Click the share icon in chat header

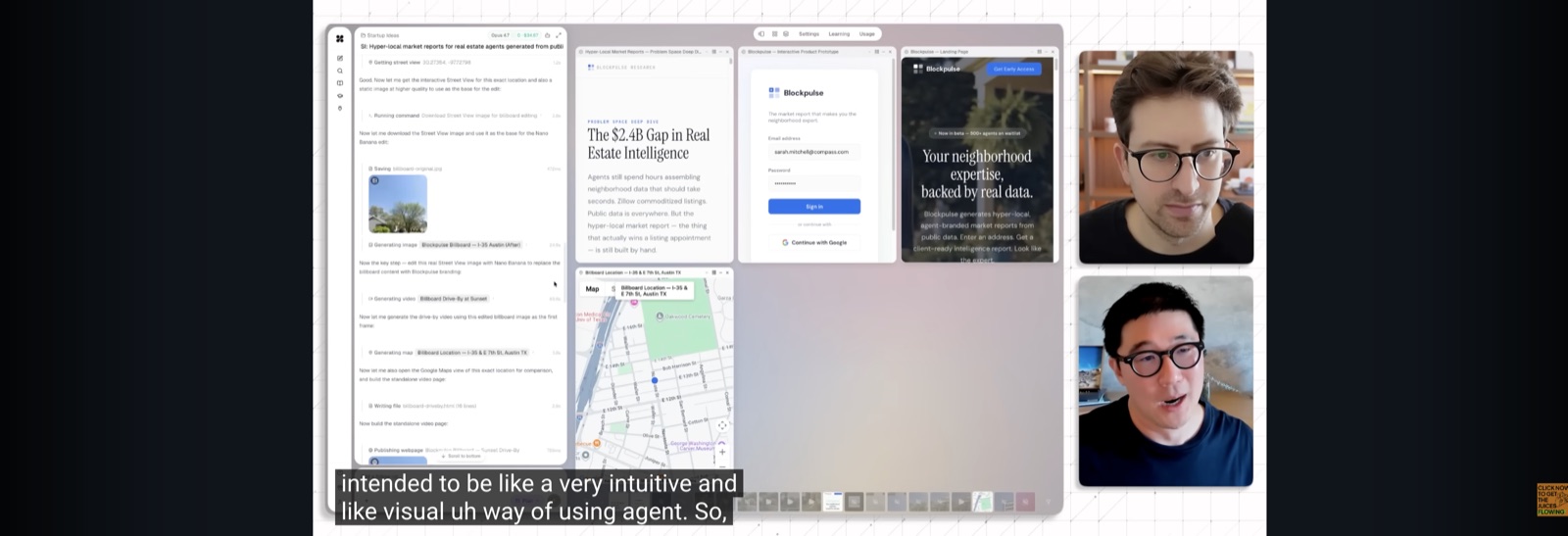coord(548,35)
